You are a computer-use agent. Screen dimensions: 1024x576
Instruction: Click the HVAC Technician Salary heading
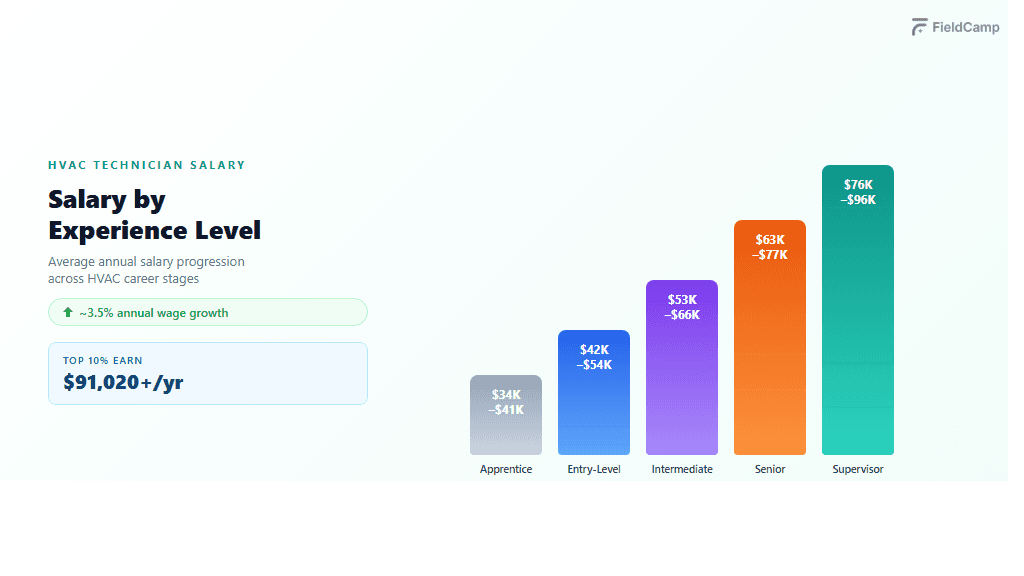147,165
